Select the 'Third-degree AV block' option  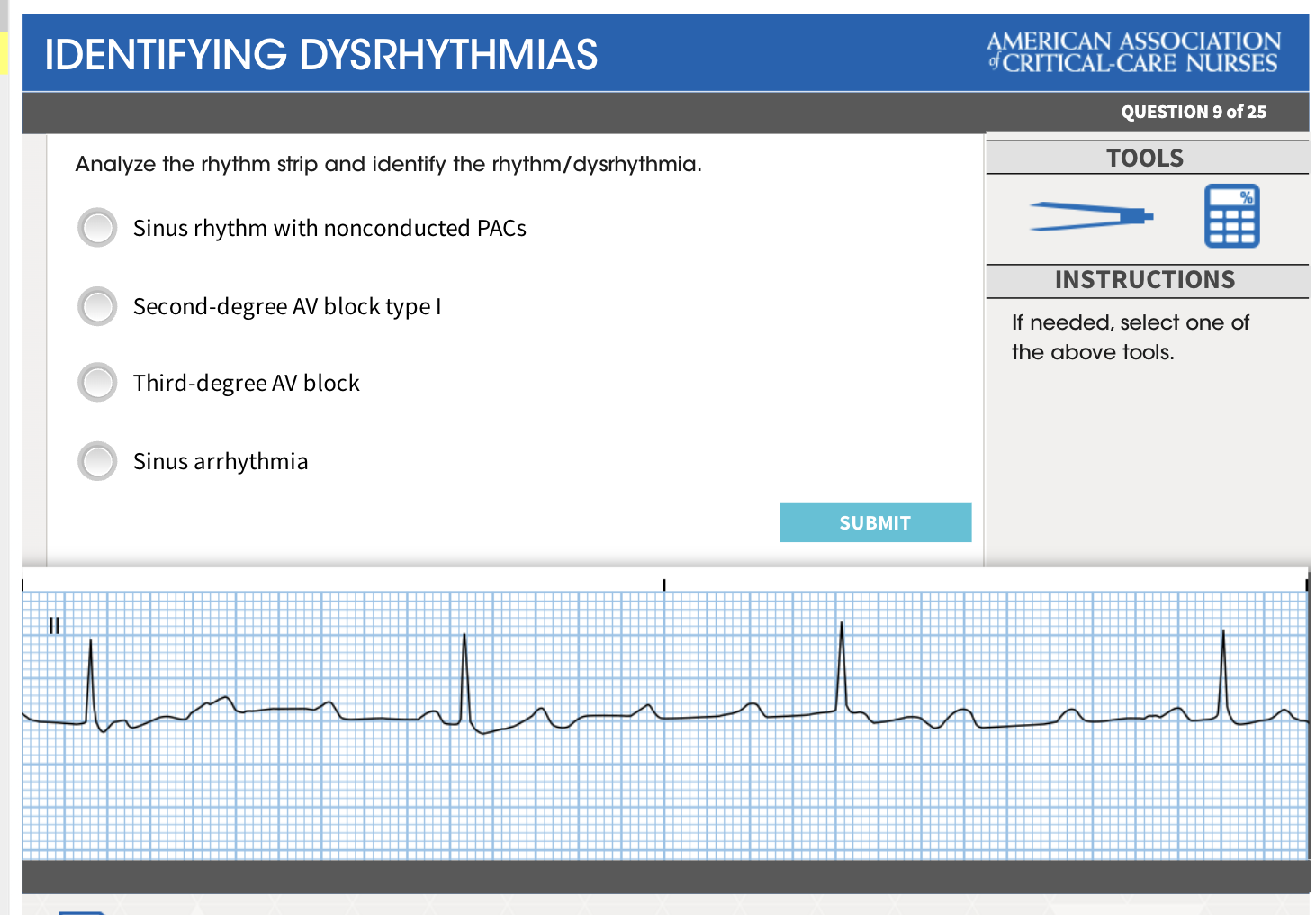[96, 382]
